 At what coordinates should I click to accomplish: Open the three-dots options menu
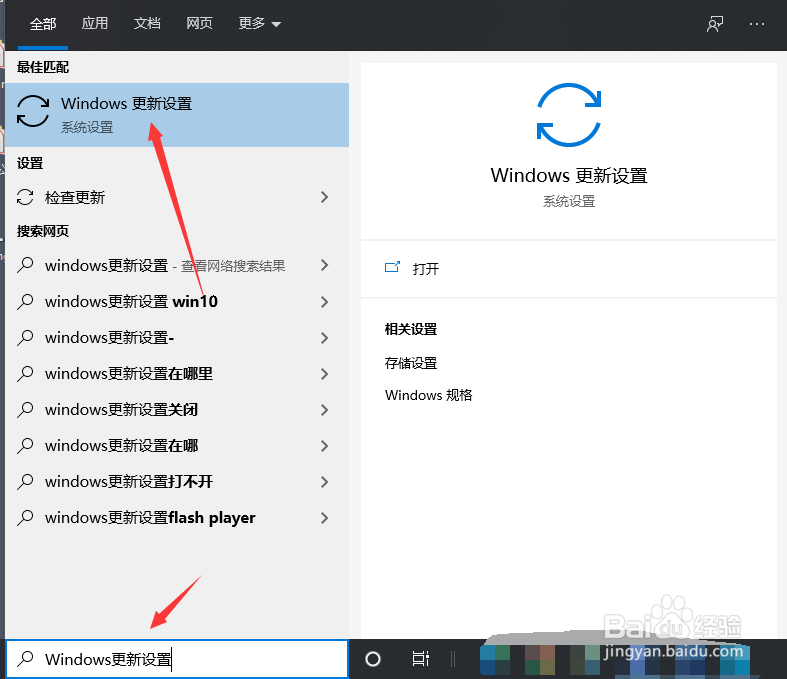click(x=756, y=24)
